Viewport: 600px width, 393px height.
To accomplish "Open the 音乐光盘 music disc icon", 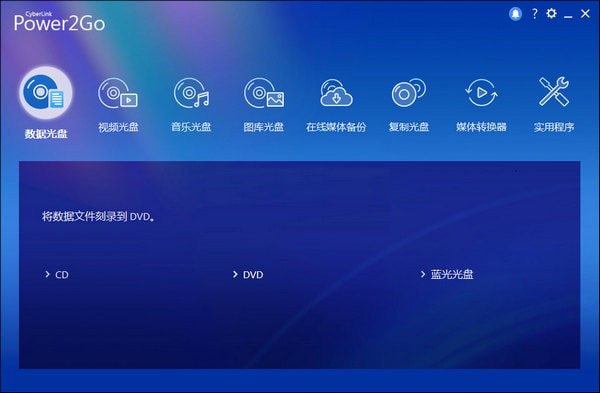I will (x=191, y=93).
